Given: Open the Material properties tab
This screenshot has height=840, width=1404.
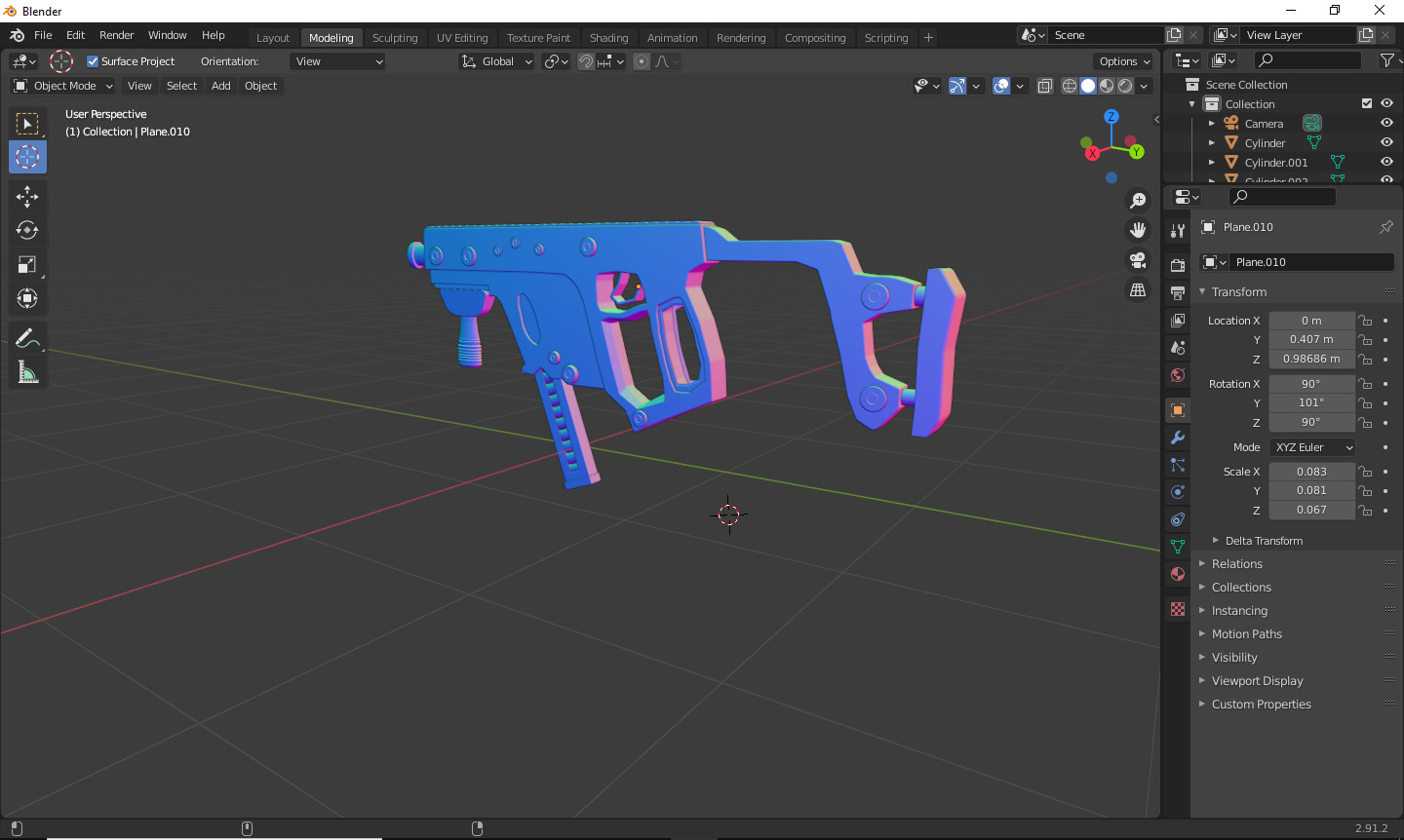Looking at the screenshot, I should point(1178,574).
